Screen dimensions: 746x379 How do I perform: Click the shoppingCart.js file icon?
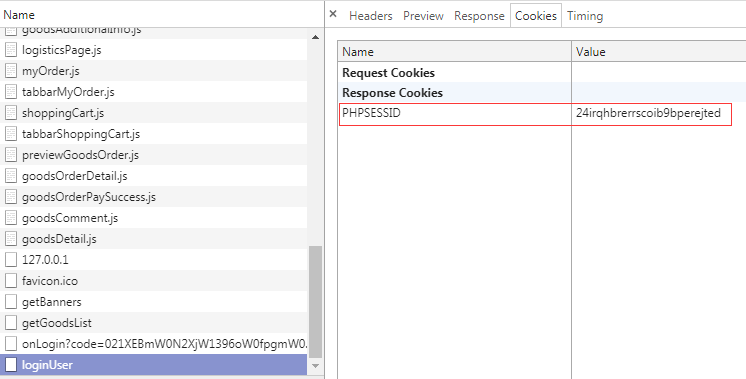10,113
